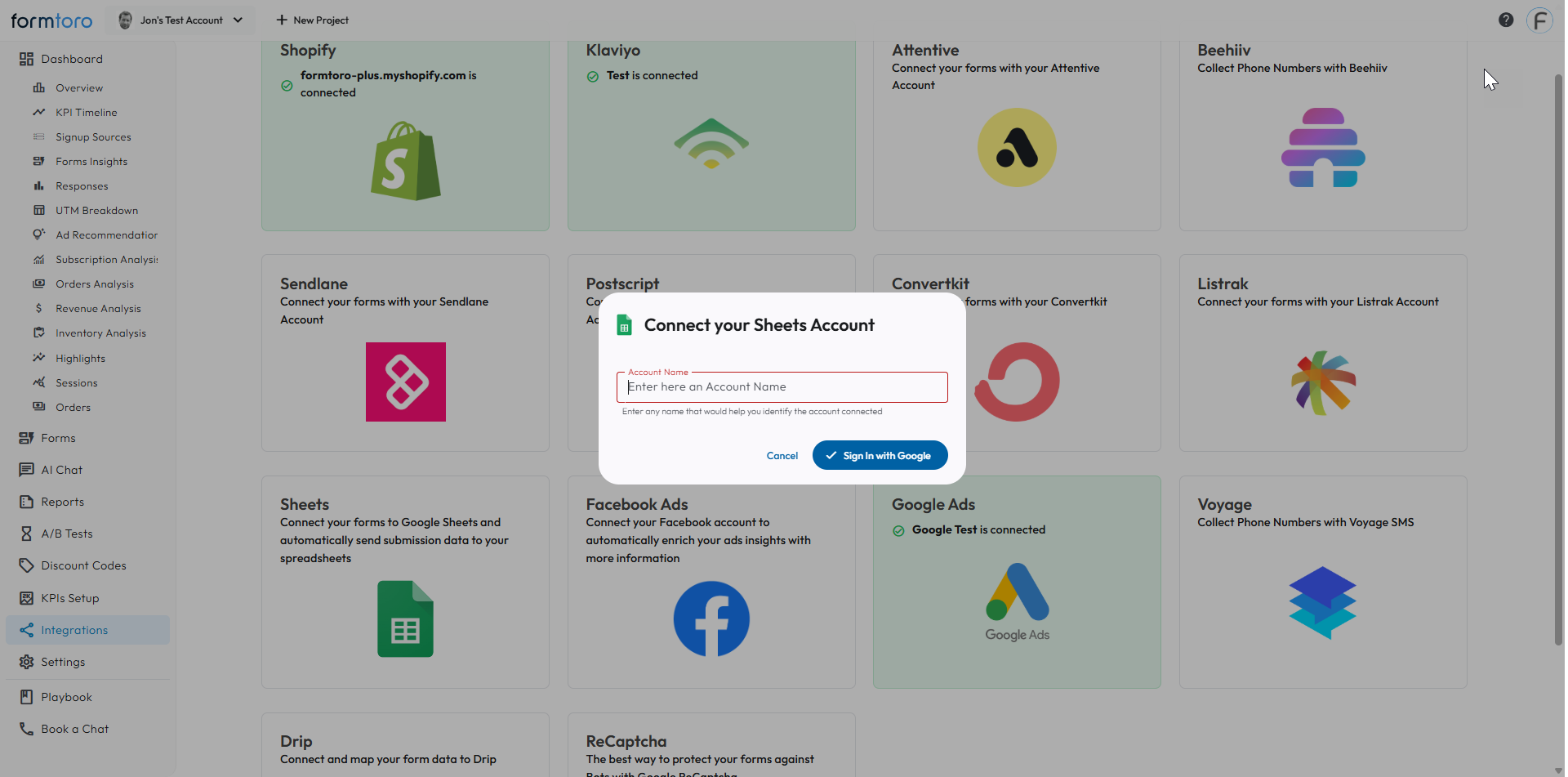1568x777 pixels.
Task: Expand the Jon's Test Account dropdown
Action: (180, 20)
